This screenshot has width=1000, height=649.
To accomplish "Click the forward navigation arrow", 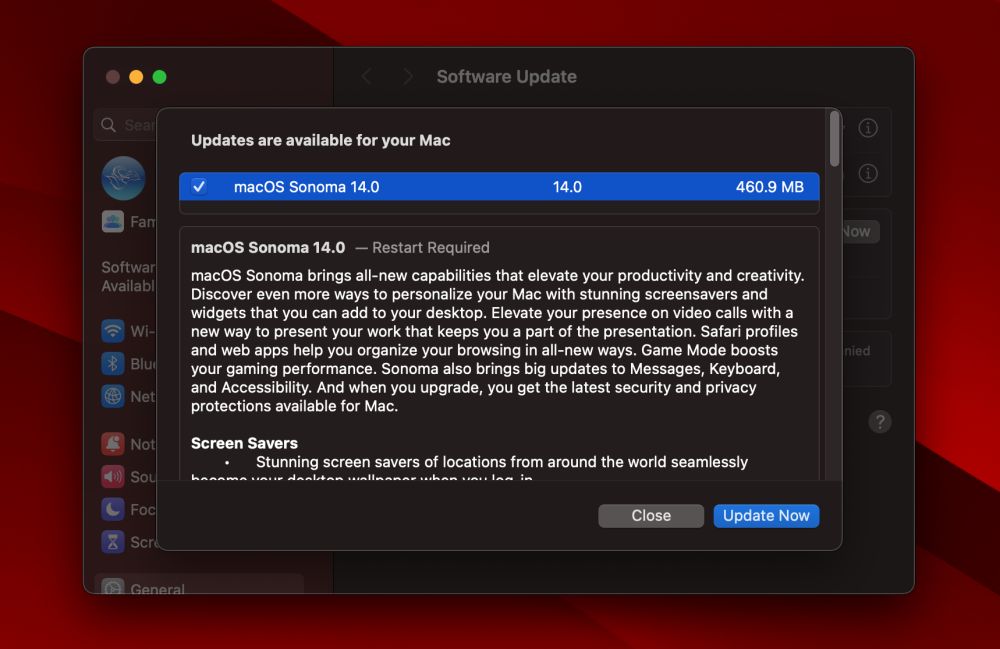I will [x=408, y=77].
